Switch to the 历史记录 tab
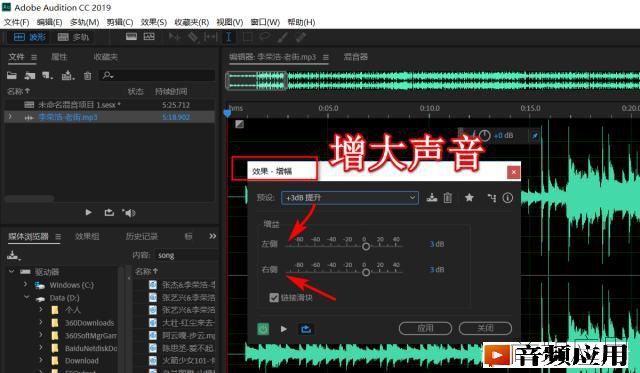640x373 pixels. point(142,236)
